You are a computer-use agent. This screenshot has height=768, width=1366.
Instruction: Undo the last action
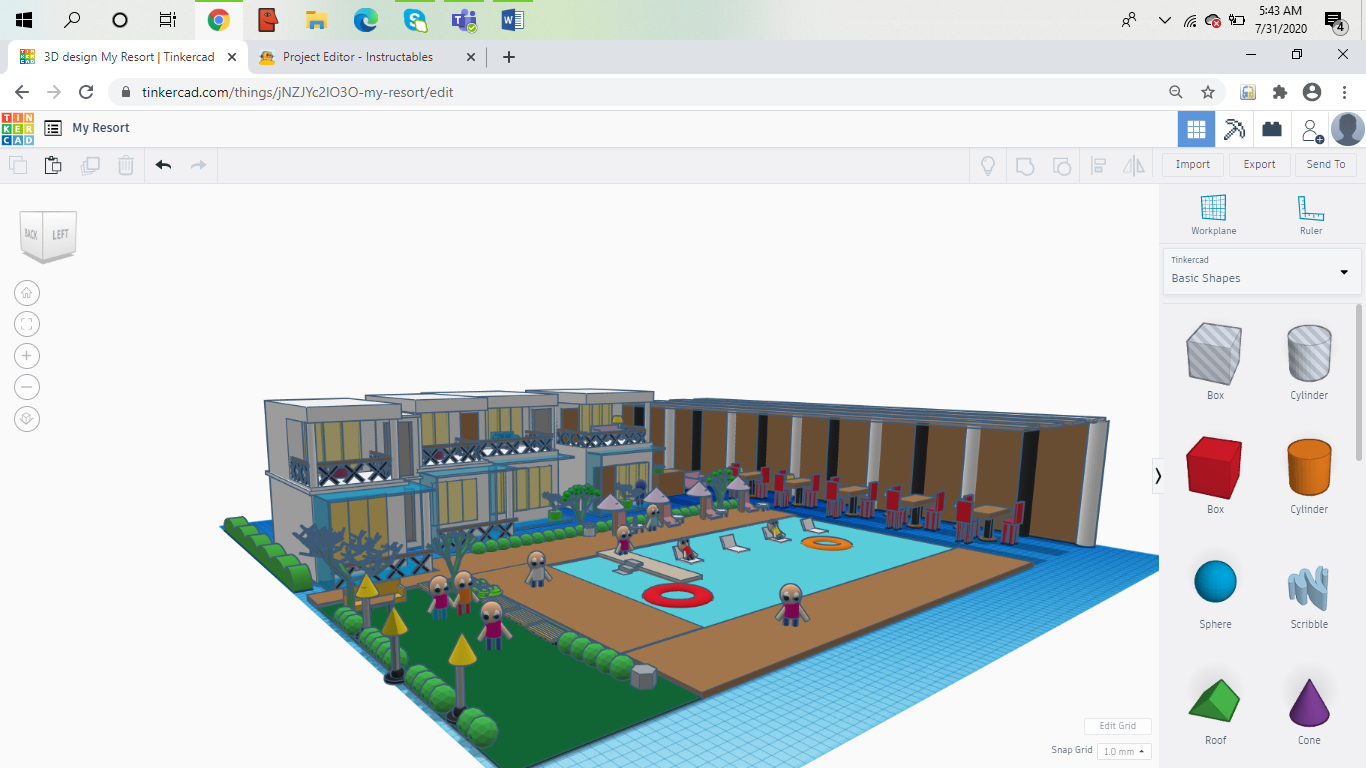[163, 165]
